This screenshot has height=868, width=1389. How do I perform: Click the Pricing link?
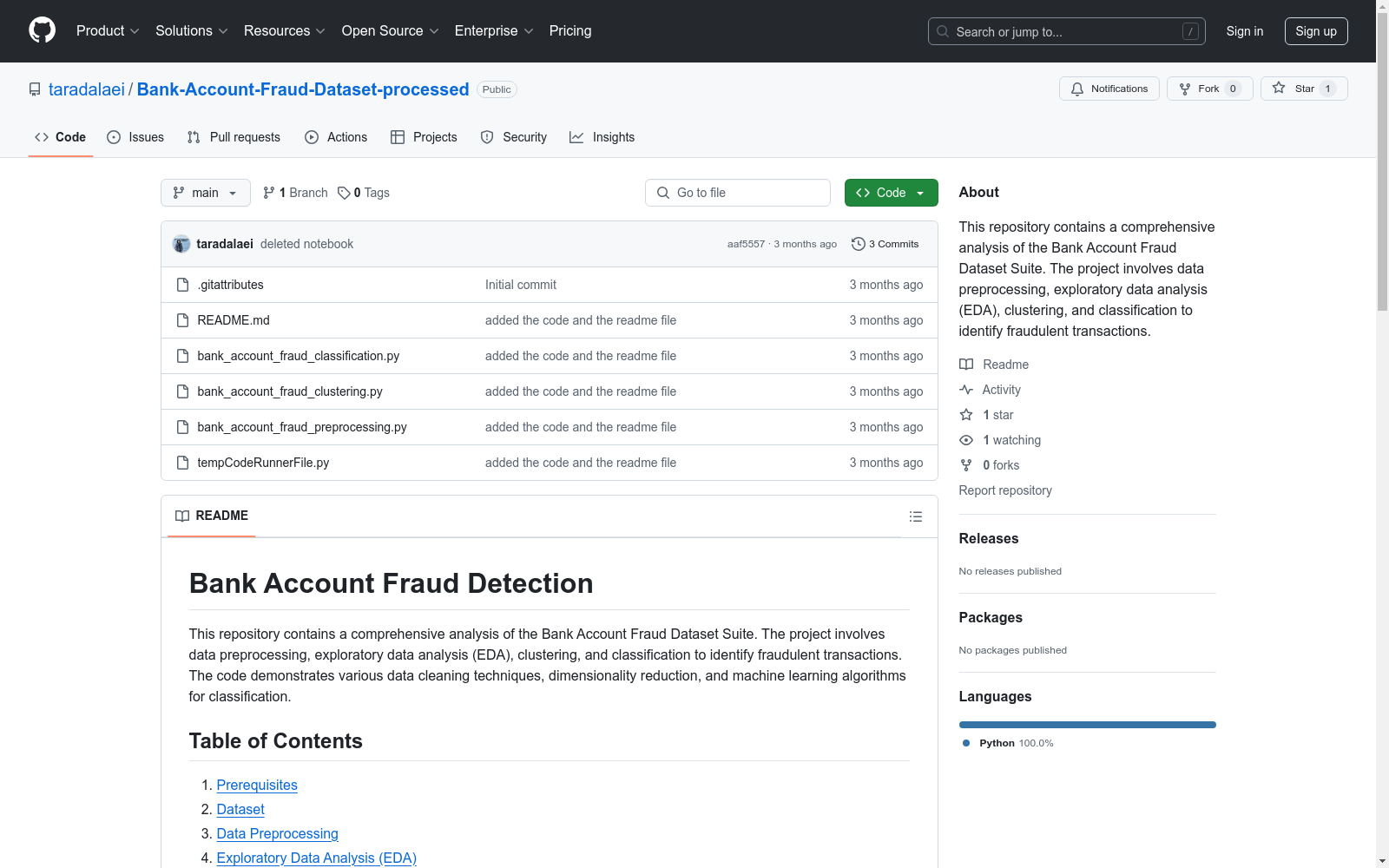pyautogui.click(x=570, y=30)
